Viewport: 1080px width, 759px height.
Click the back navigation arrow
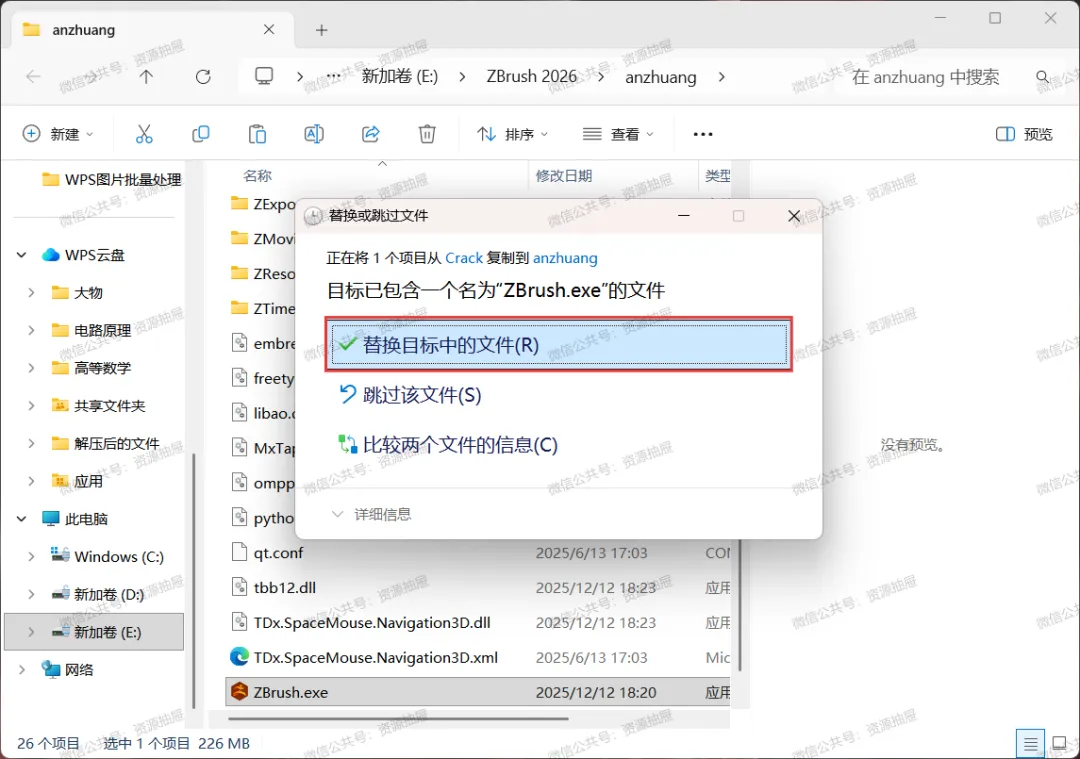pyautogui.click(x=33, y=76)
